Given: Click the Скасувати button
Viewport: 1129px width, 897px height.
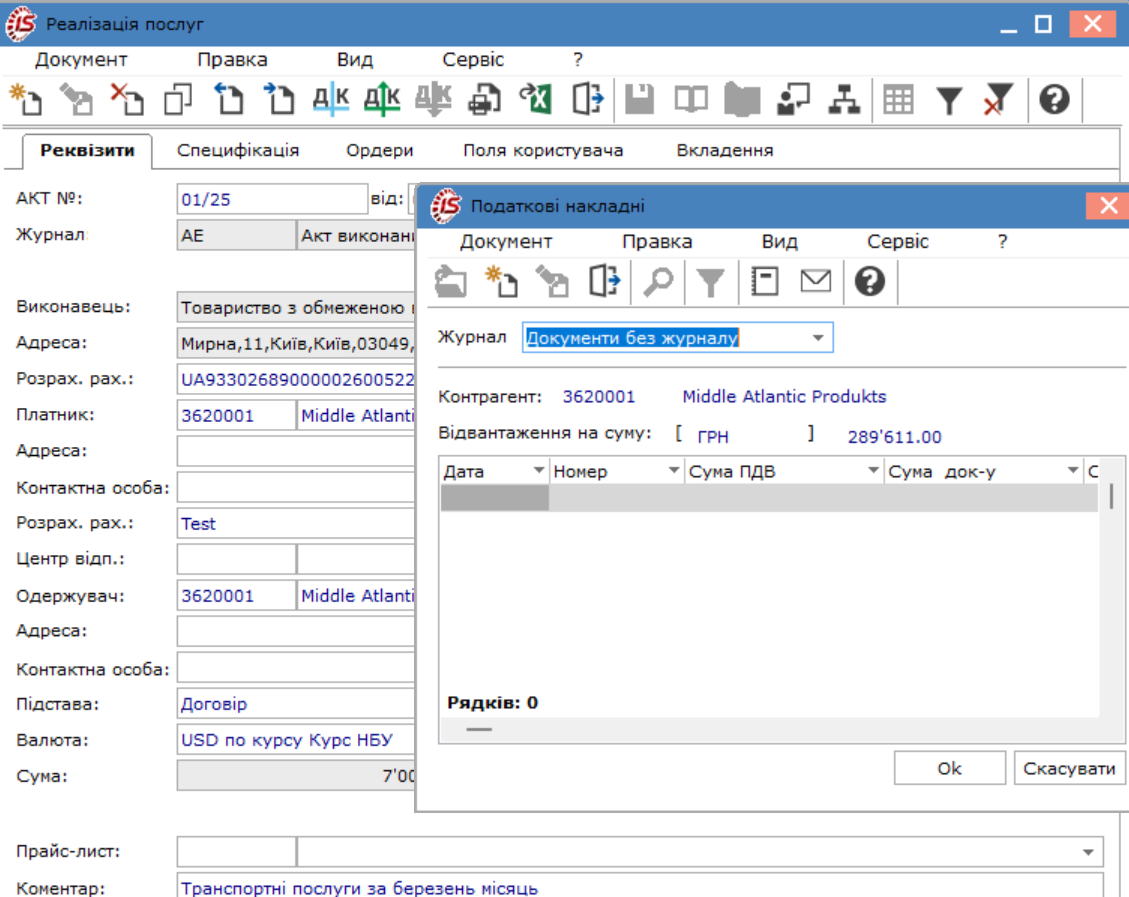Looking at the screenshot, I should click(x=1069, y=768).
